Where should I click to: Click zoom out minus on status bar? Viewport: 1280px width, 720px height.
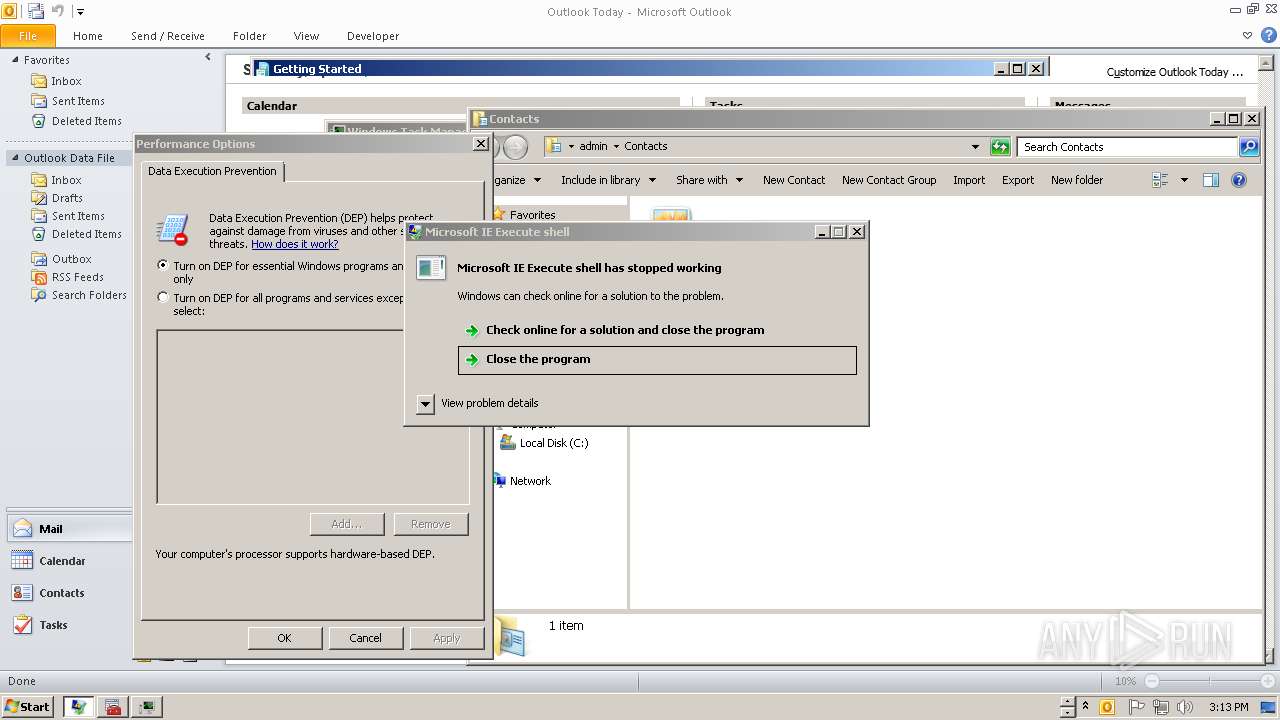[1152, 681]
